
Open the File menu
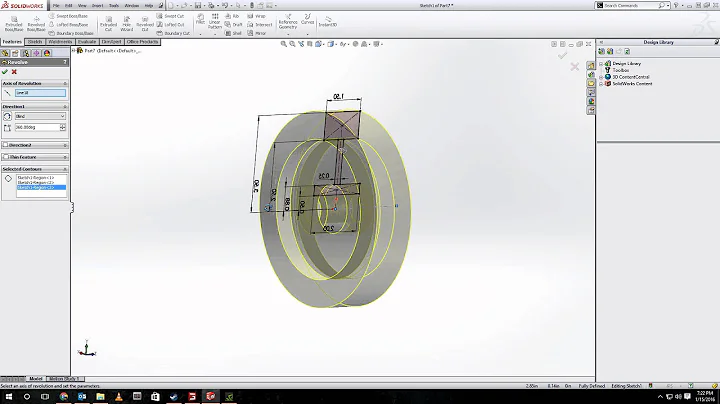point(56,6)
